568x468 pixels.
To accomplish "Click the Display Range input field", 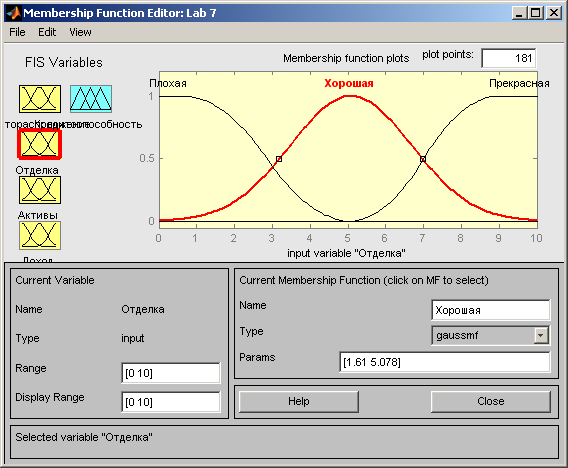I will (x=171, y=402).
